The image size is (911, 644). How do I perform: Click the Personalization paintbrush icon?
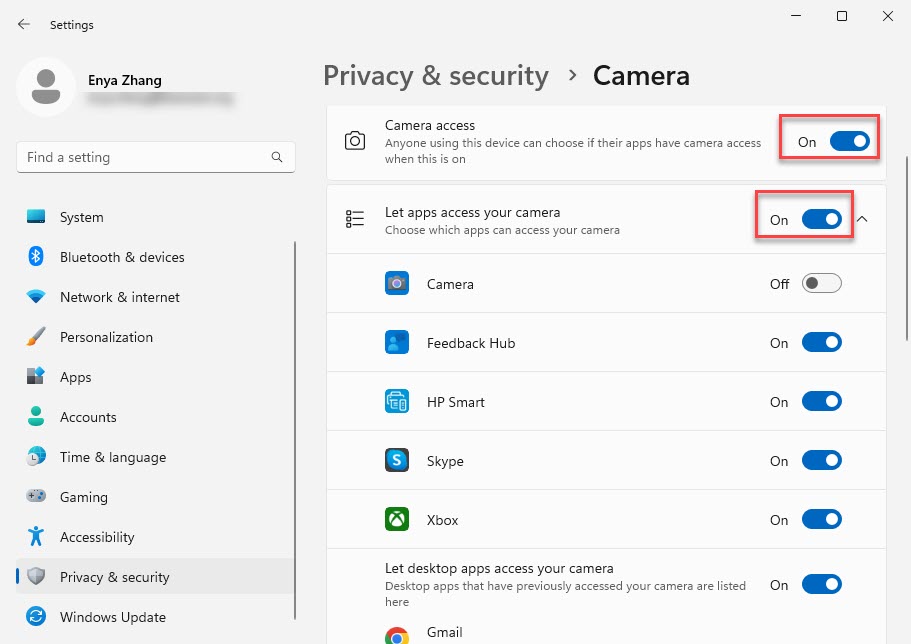(36, 337)
